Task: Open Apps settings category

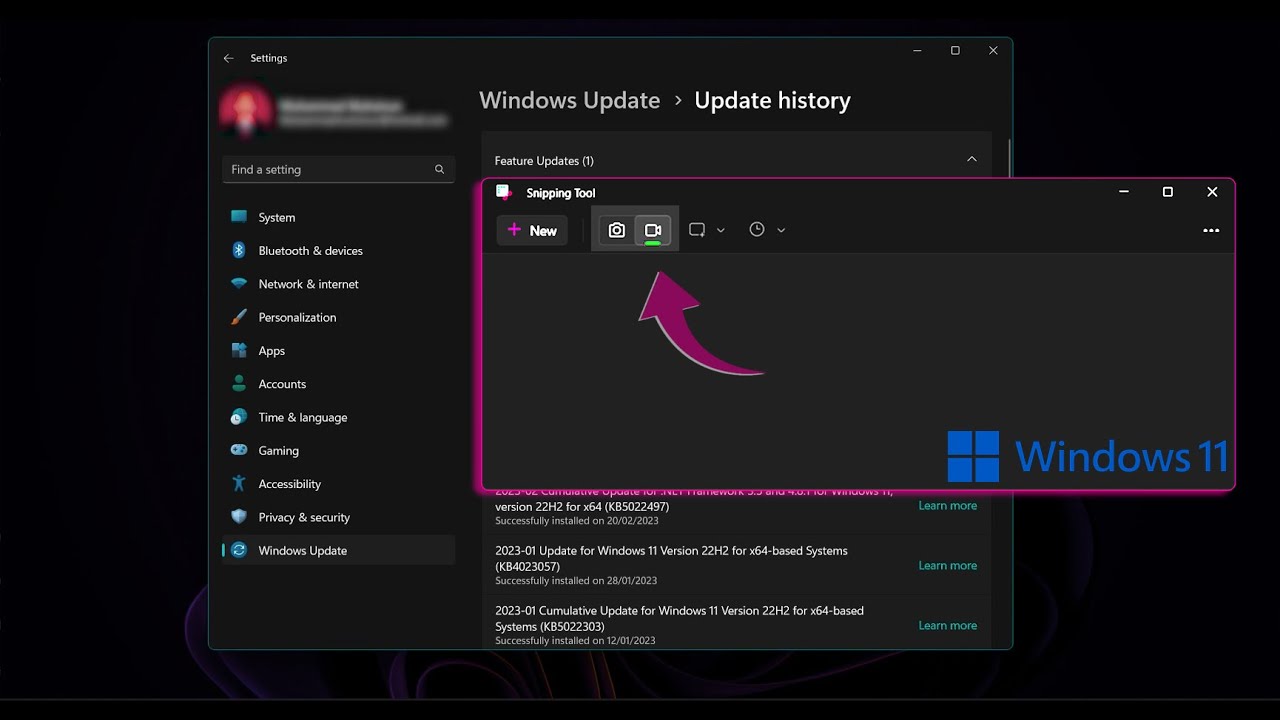Action: [x=338, y=350]
